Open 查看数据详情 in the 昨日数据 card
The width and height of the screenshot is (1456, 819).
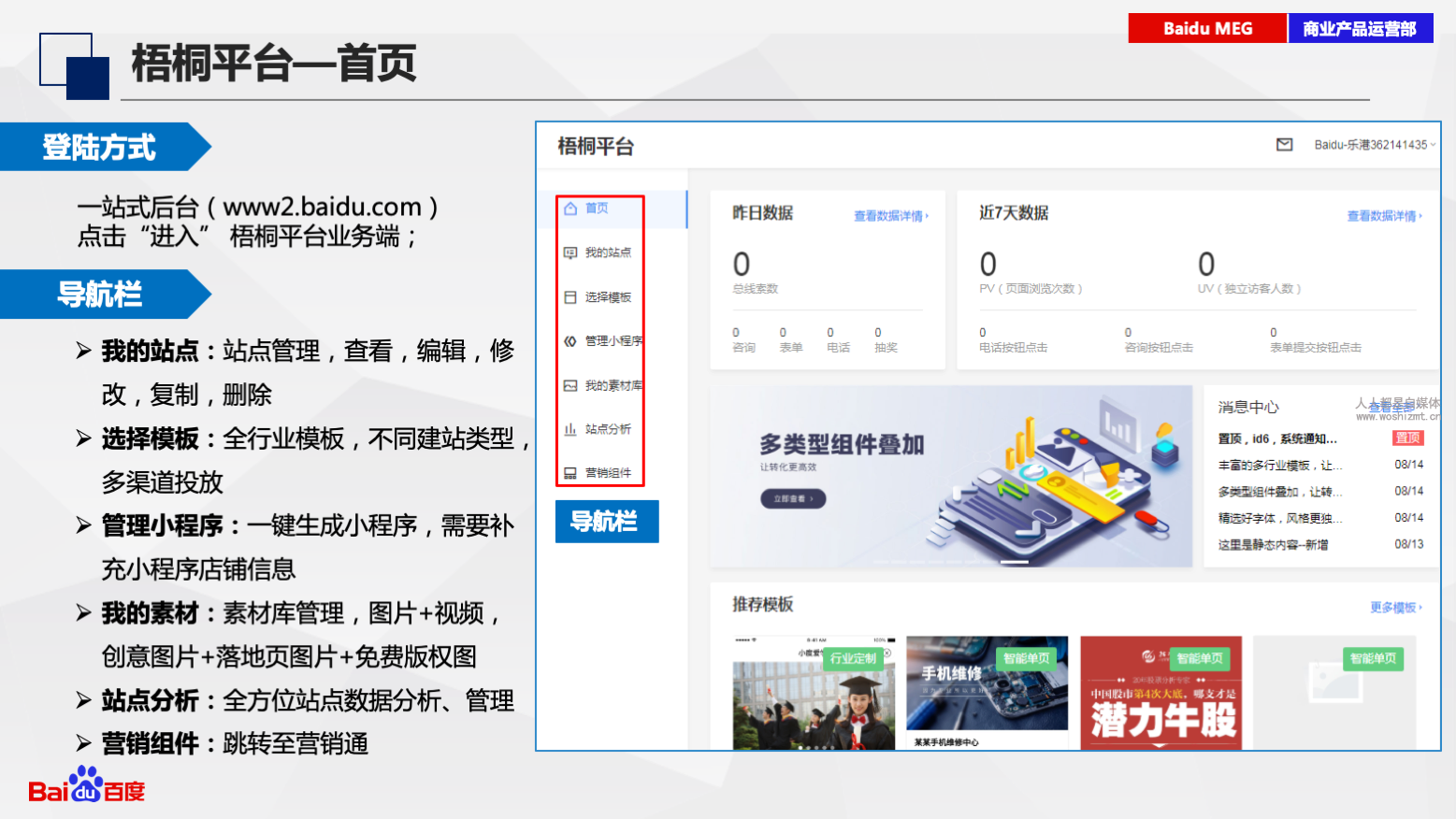click(891, 216)
